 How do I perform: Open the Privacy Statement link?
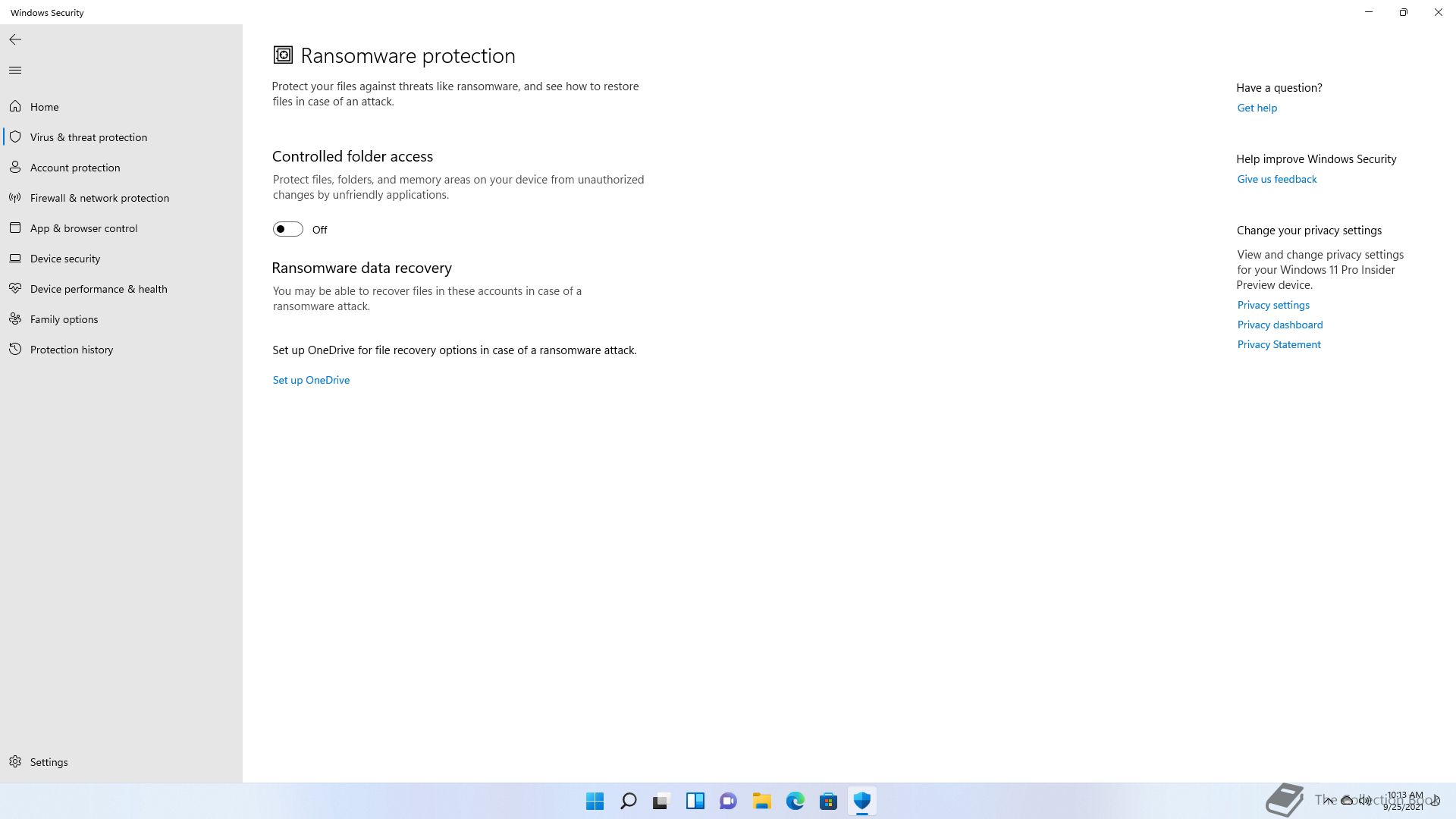[x=1279, y=344]
